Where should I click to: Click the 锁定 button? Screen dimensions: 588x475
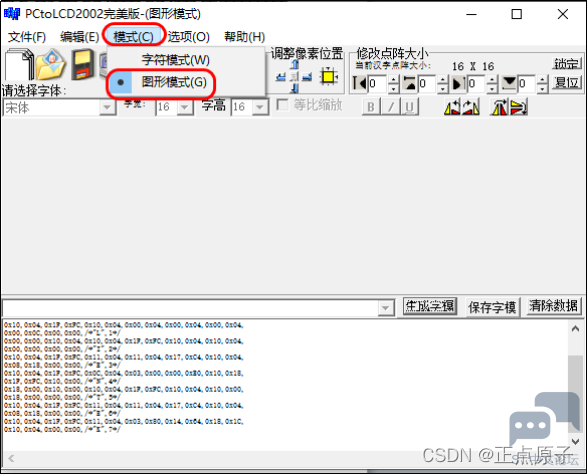coord(567,64)
